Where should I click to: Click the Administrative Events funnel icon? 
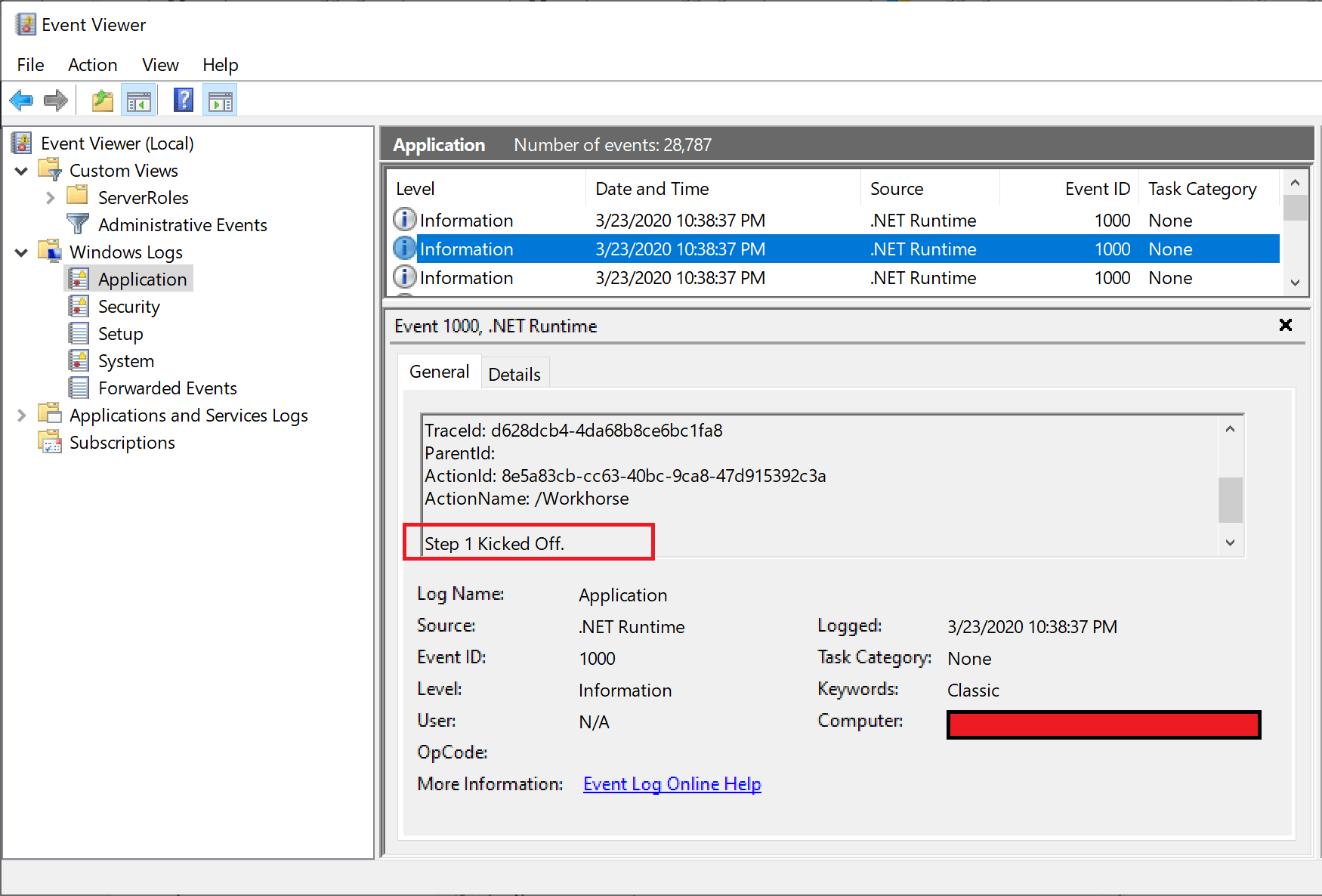(x=78, y=224)
